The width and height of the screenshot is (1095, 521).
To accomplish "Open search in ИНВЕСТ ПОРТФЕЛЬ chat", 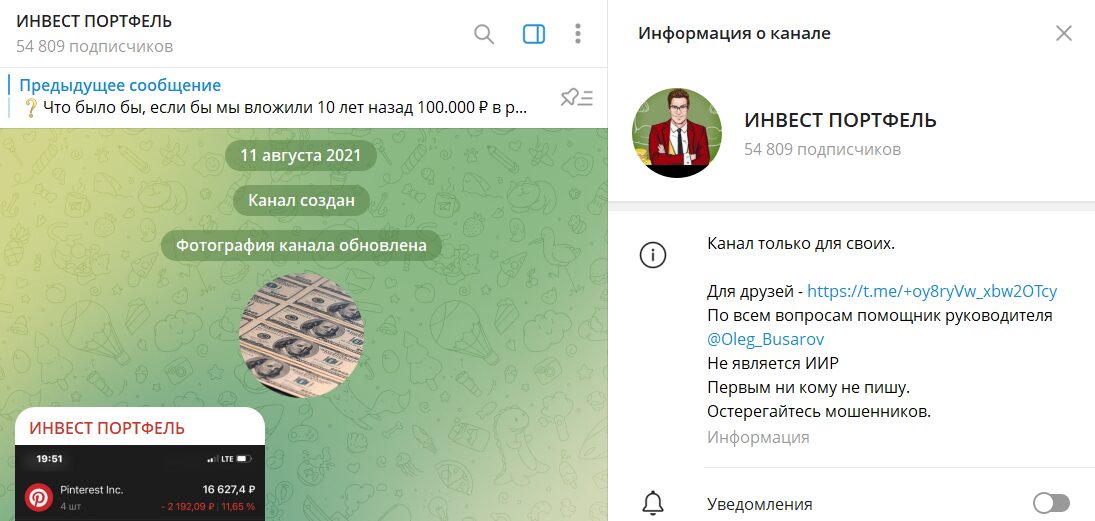I will point(484,34).
